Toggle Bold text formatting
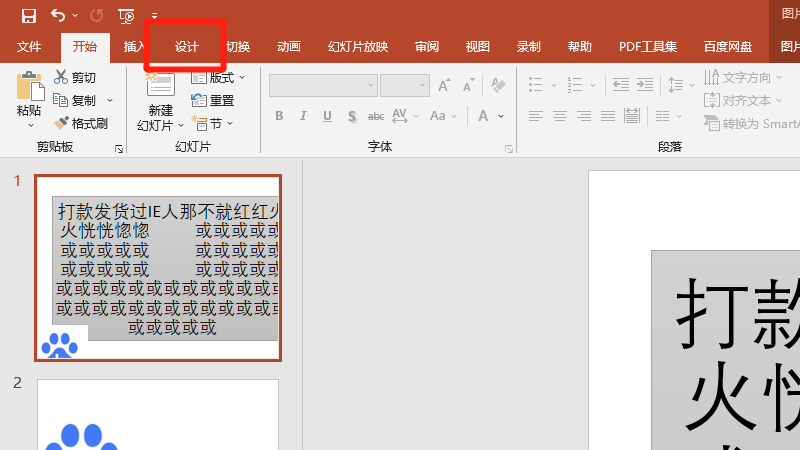 coord(279,116)
